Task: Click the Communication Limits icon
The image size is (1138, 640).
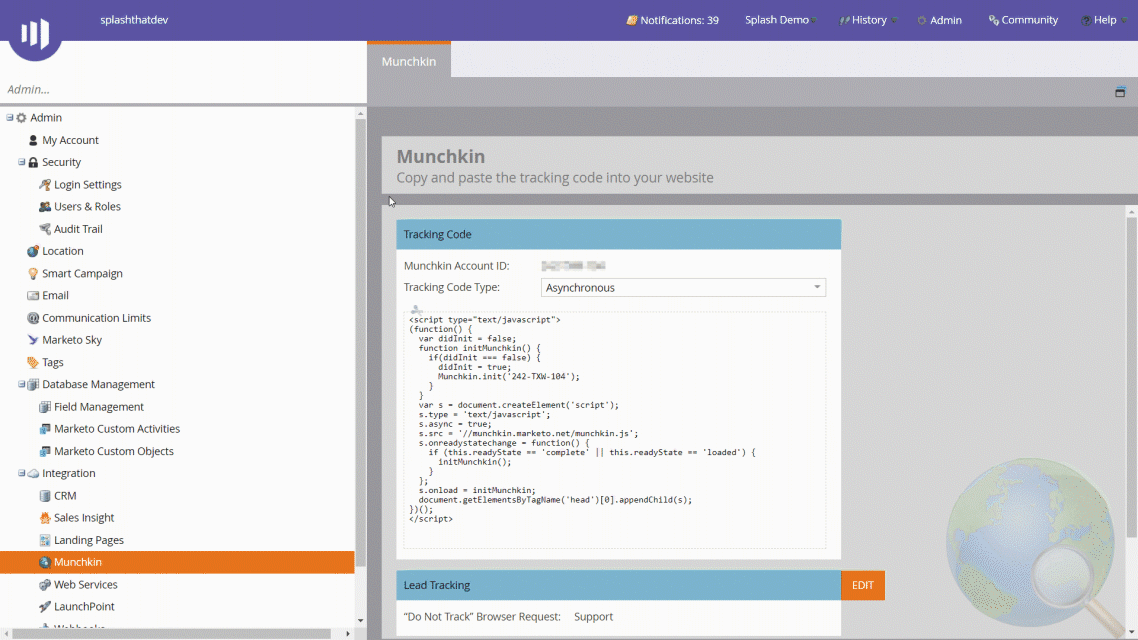Action: pos(33,318)
